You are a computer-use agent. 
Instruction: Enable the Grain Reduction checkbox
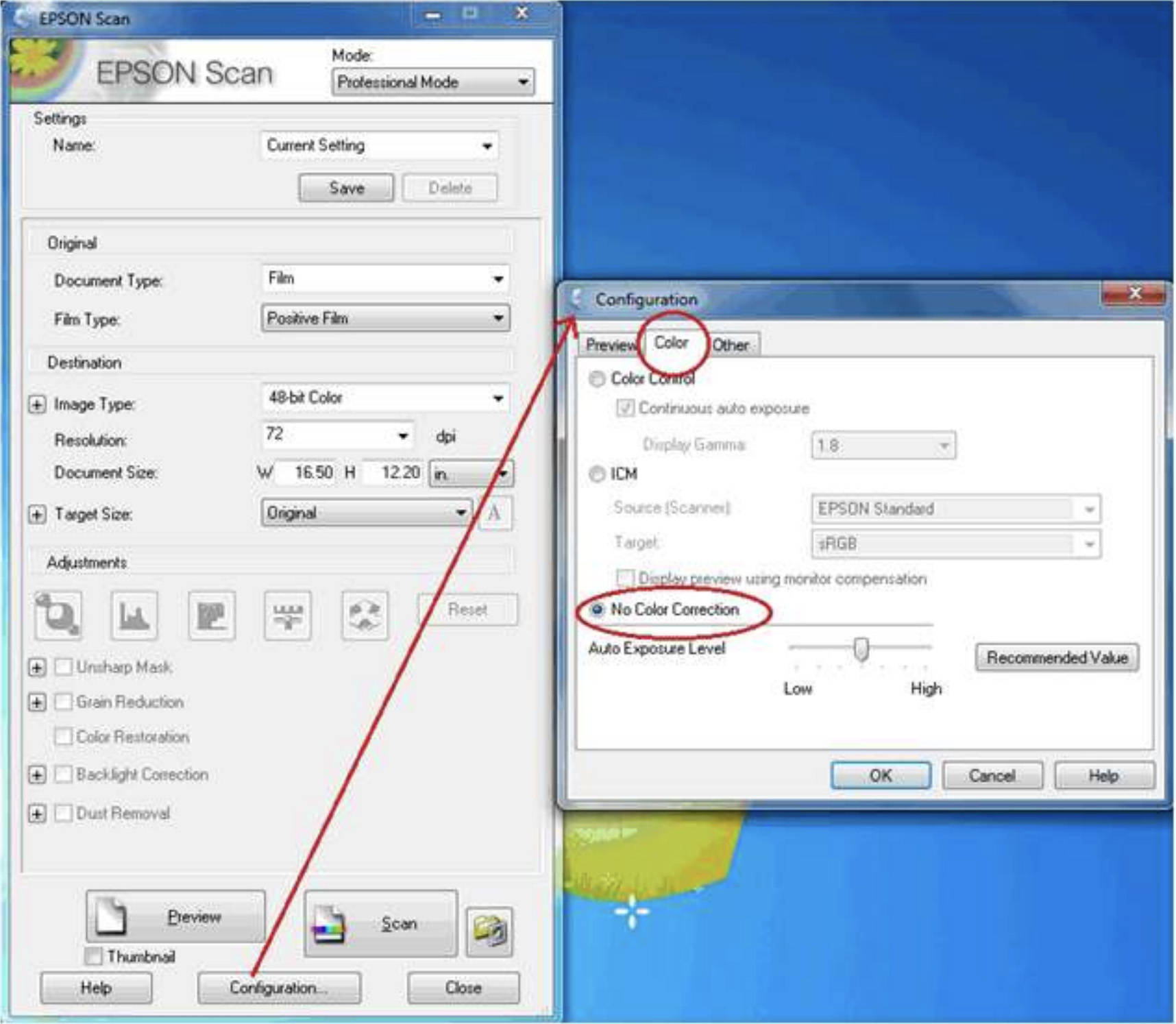coord(63,702)
